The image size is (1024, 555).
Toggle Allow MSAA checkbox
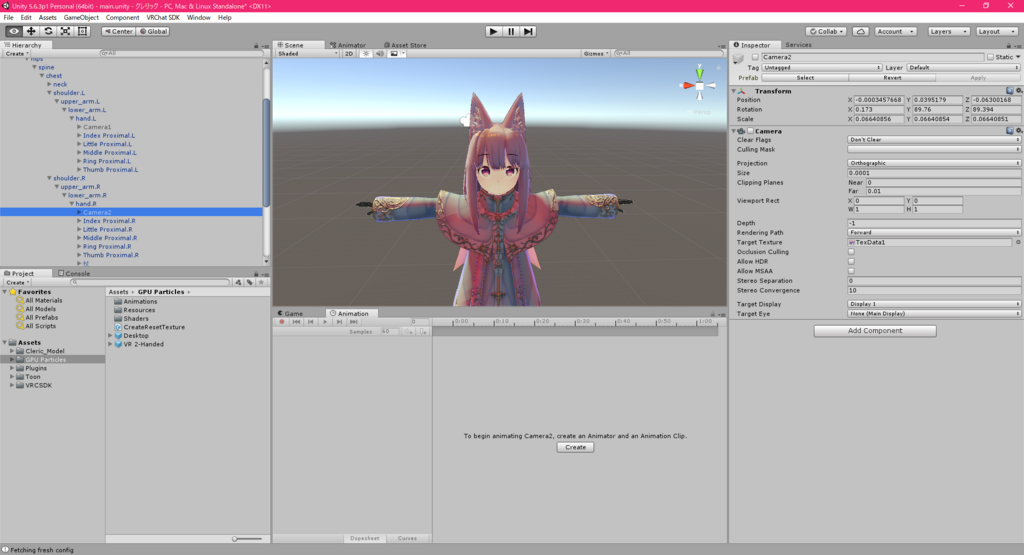coord(851,271)
